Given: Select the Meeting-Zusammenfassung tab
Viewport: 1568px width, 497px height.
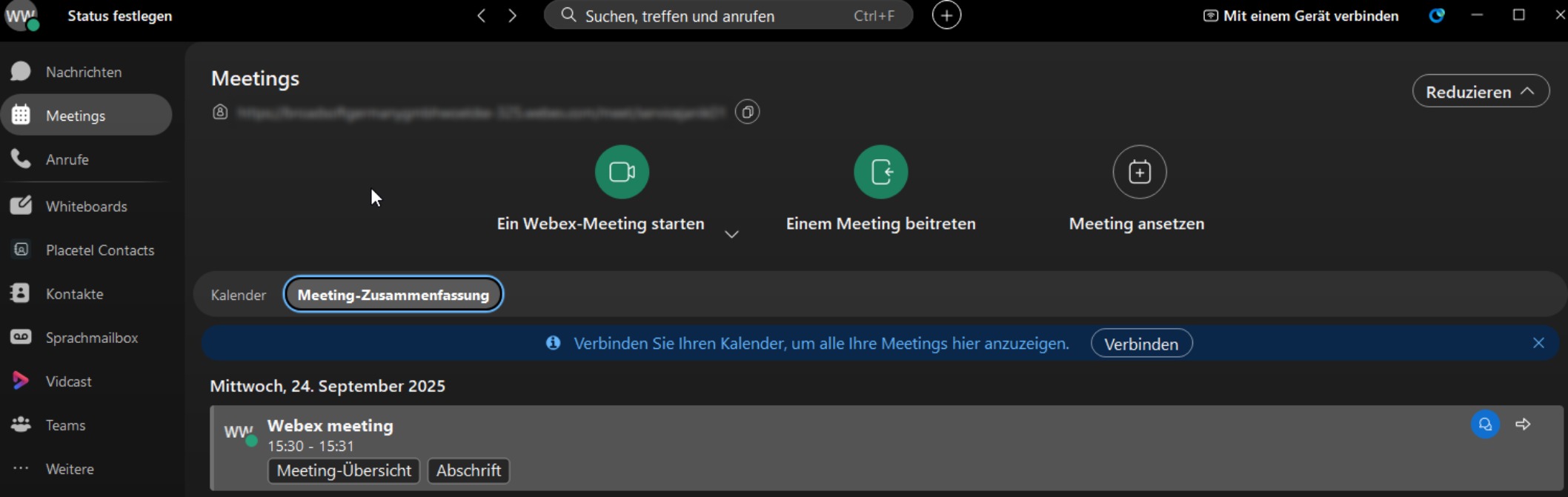Looking at the screenshot, I should click(x=393, y=295).
